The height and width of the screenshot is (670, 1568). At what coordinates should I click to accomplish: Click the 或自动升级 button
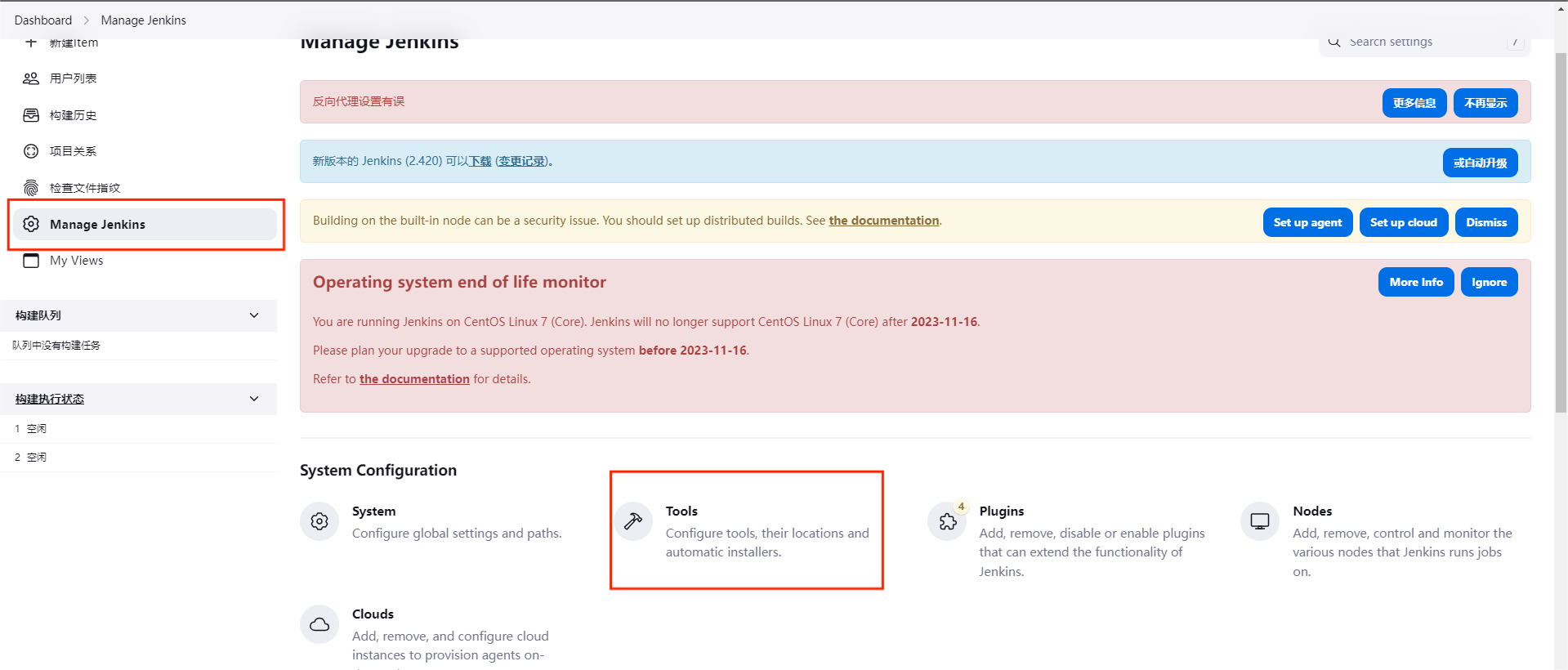[x=1481, y=163]
